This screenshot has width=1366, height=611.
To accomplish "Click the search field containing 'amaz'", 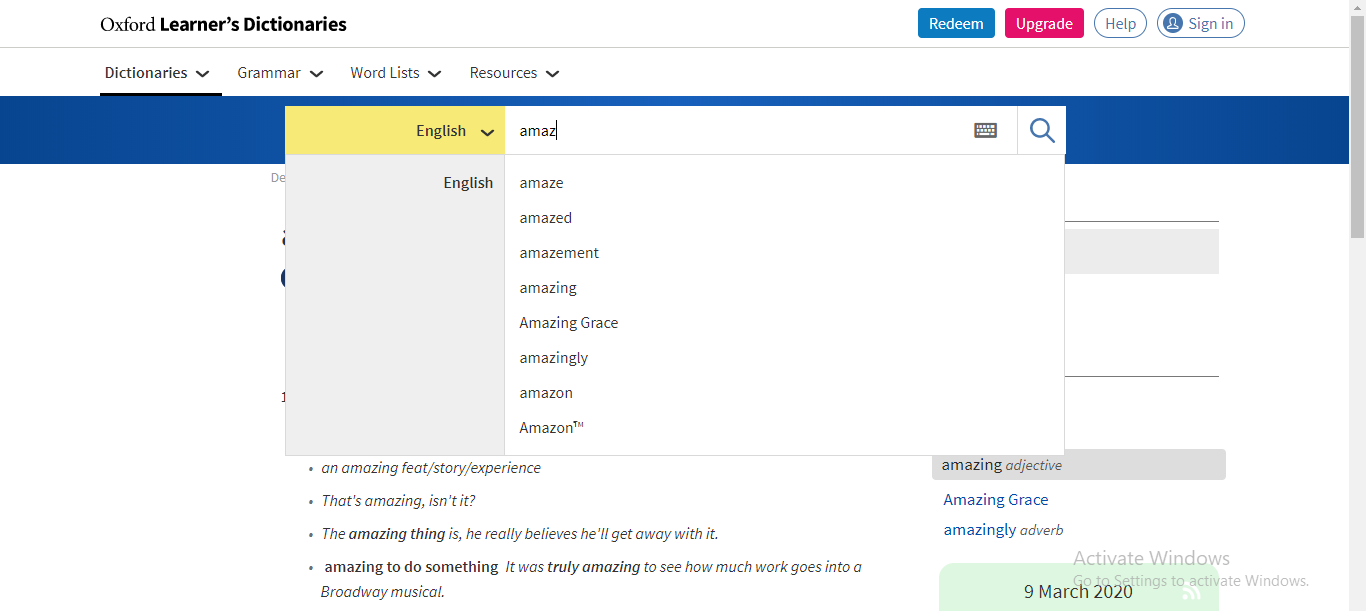I will click(740, 131).
